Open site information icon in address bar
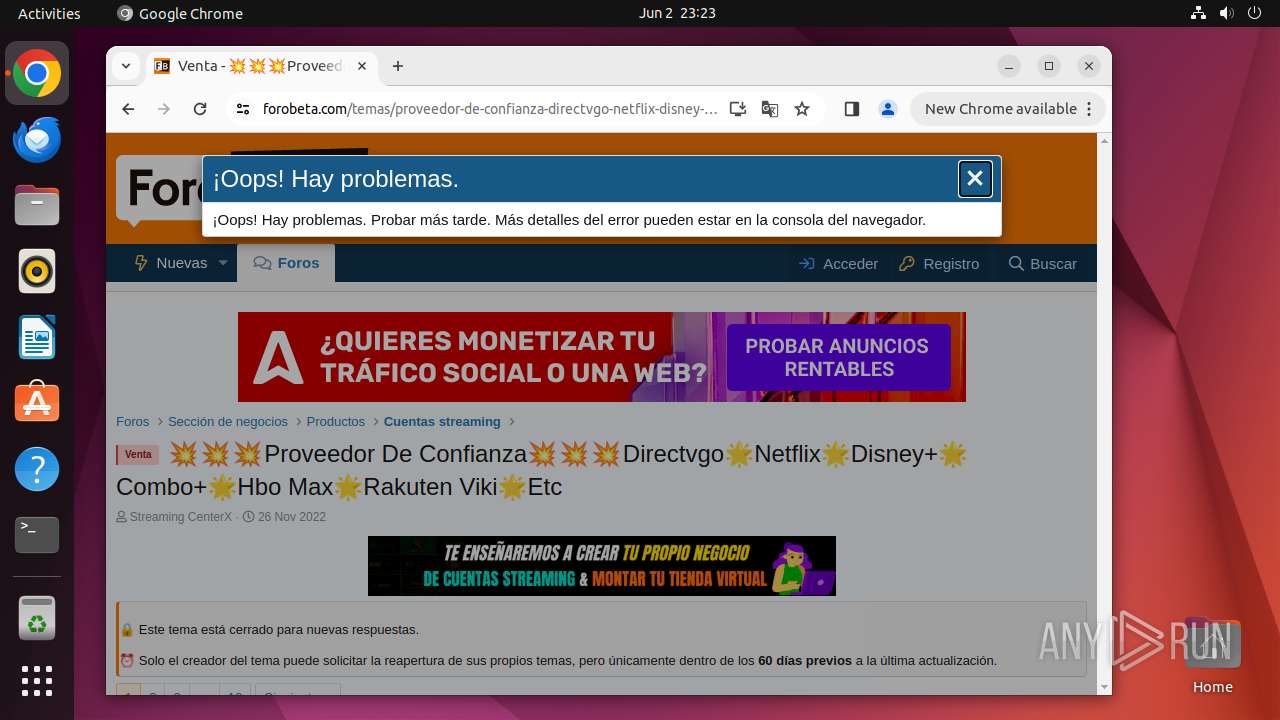The height and width of the screenshot is (720, 1280). pyautogui.click(x=243, y=109)
